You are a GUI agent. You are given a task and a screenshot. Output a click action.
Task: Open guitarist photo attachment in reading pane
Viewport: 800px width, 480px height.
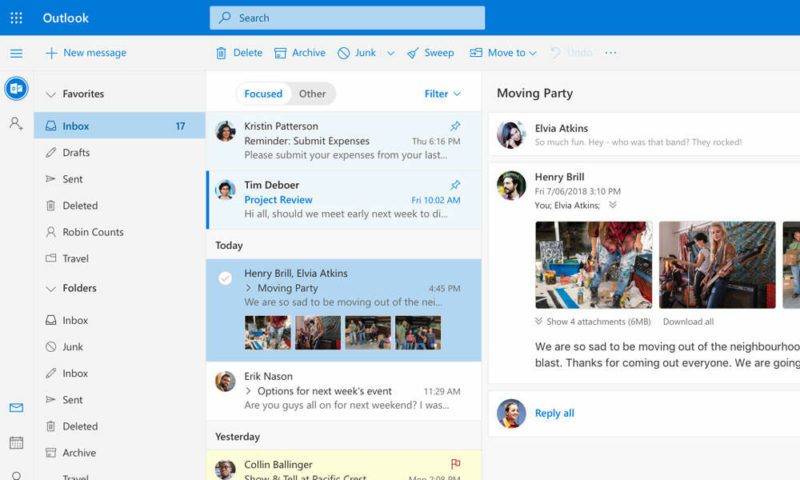tap(717, 265)
